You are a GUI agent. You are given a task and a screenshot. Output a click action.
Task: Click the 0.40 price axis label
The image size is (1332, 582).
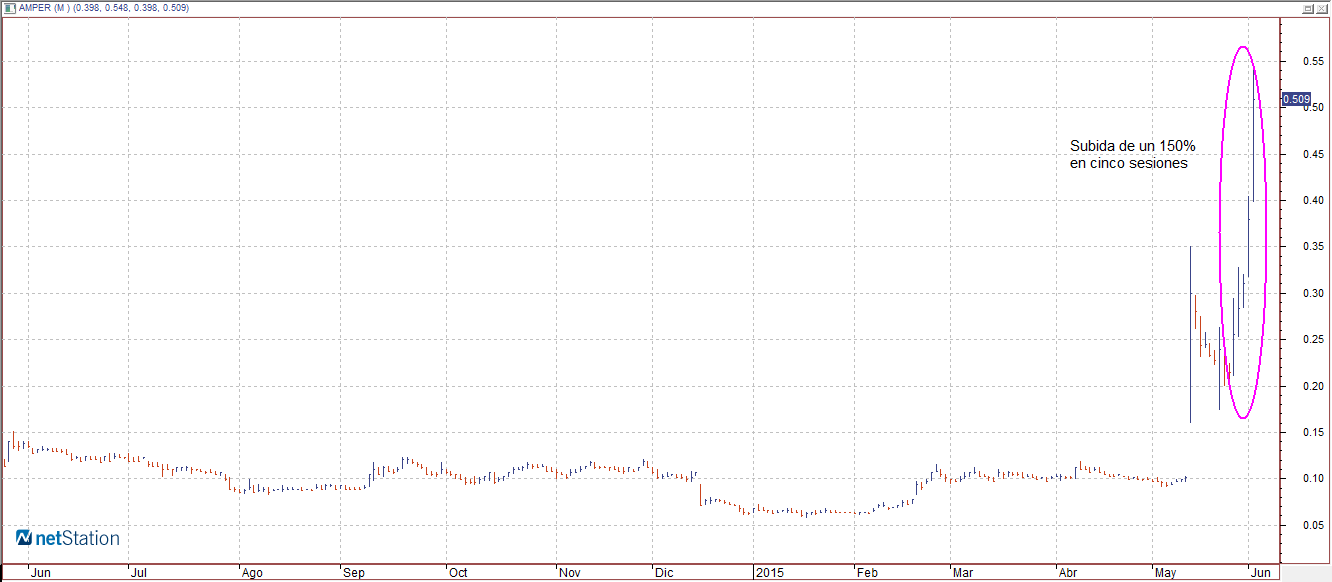(x=1312, y=201)
